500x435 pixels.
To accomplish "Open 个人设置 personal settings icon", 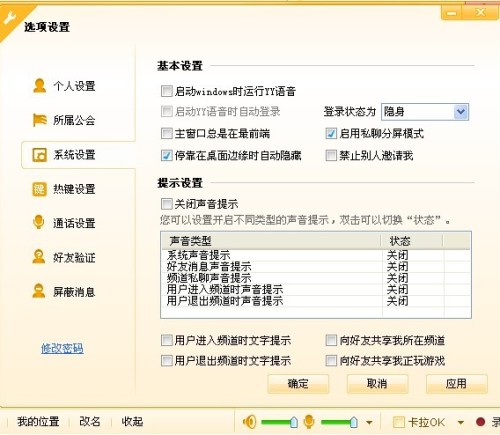I will tap(40, 86).
